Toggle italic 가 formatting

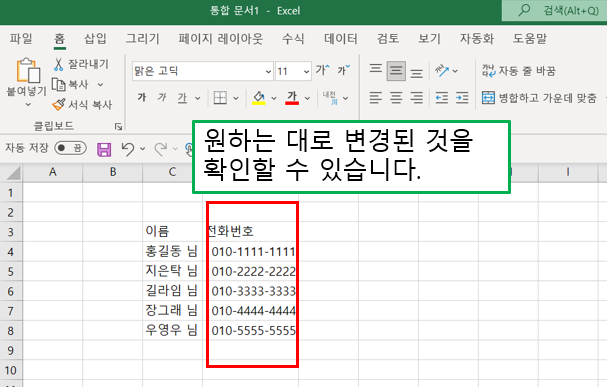tap(162, 98)
